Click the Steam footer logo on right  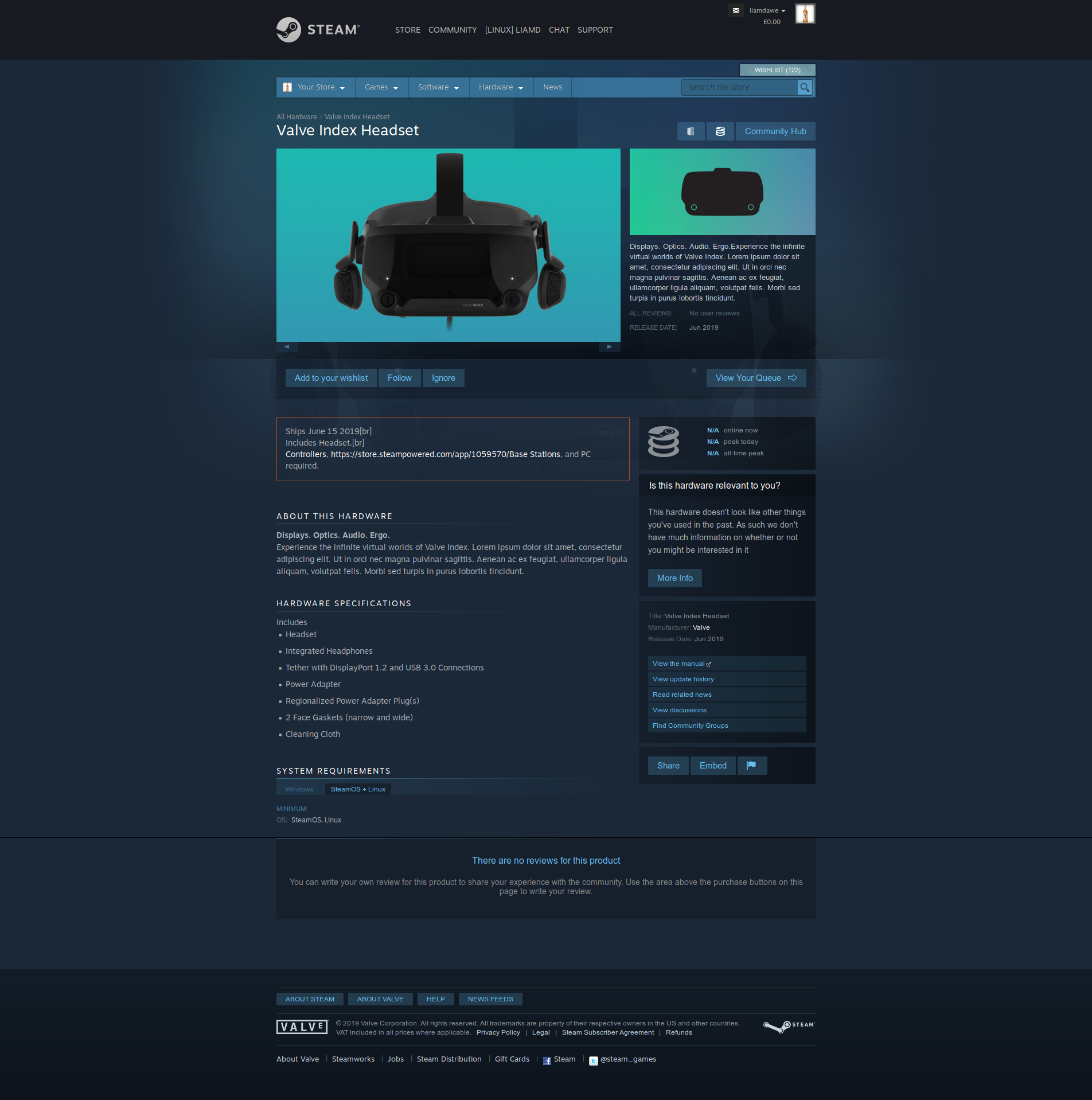(789, 1026)
